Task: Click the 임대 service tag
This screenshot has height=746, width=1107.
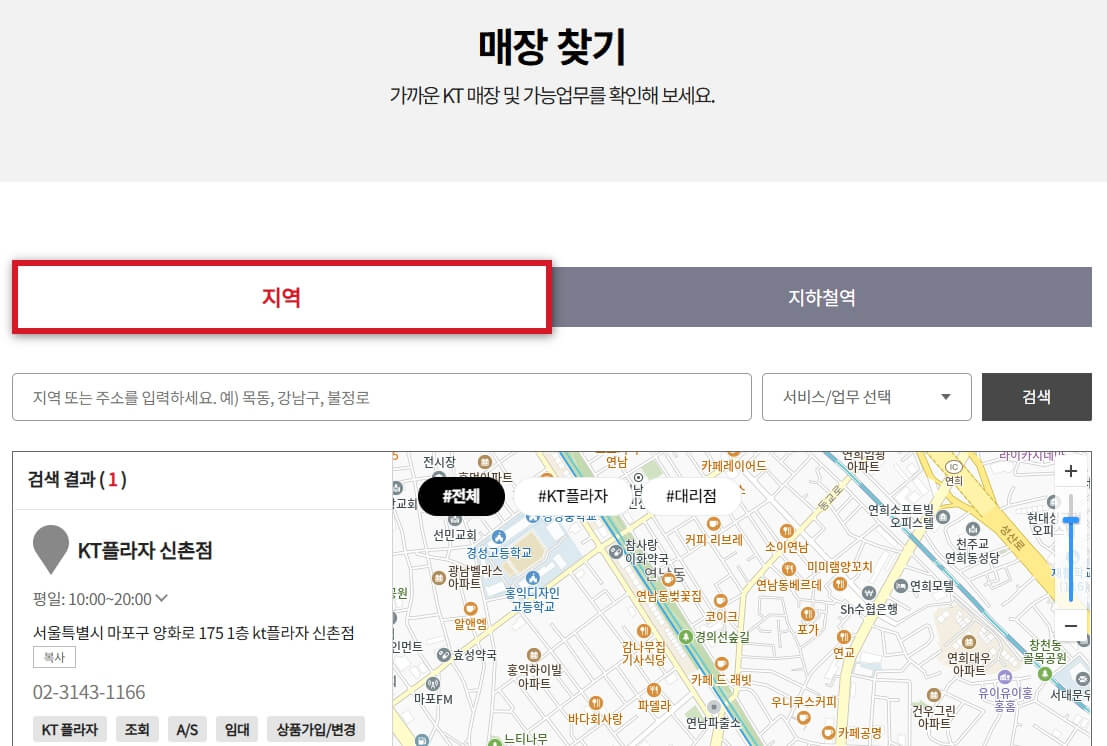Action: tap(236, 729)
